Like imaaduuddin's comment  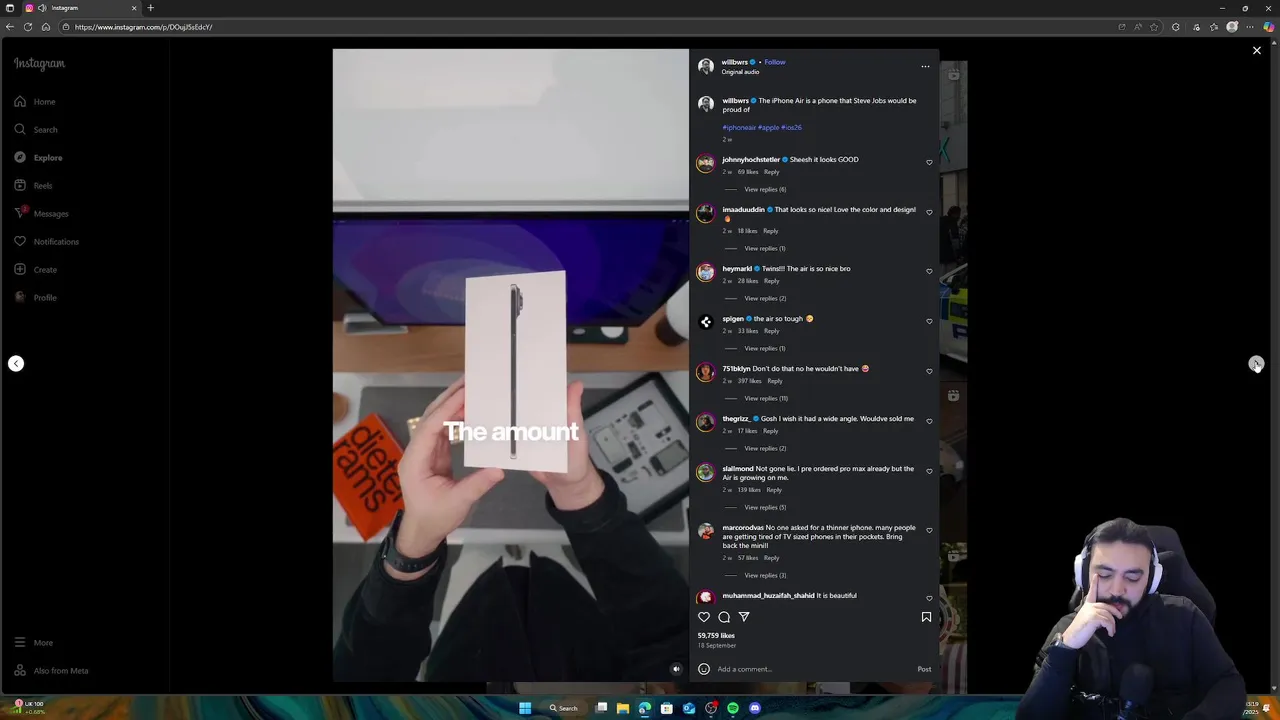[929, 212]
